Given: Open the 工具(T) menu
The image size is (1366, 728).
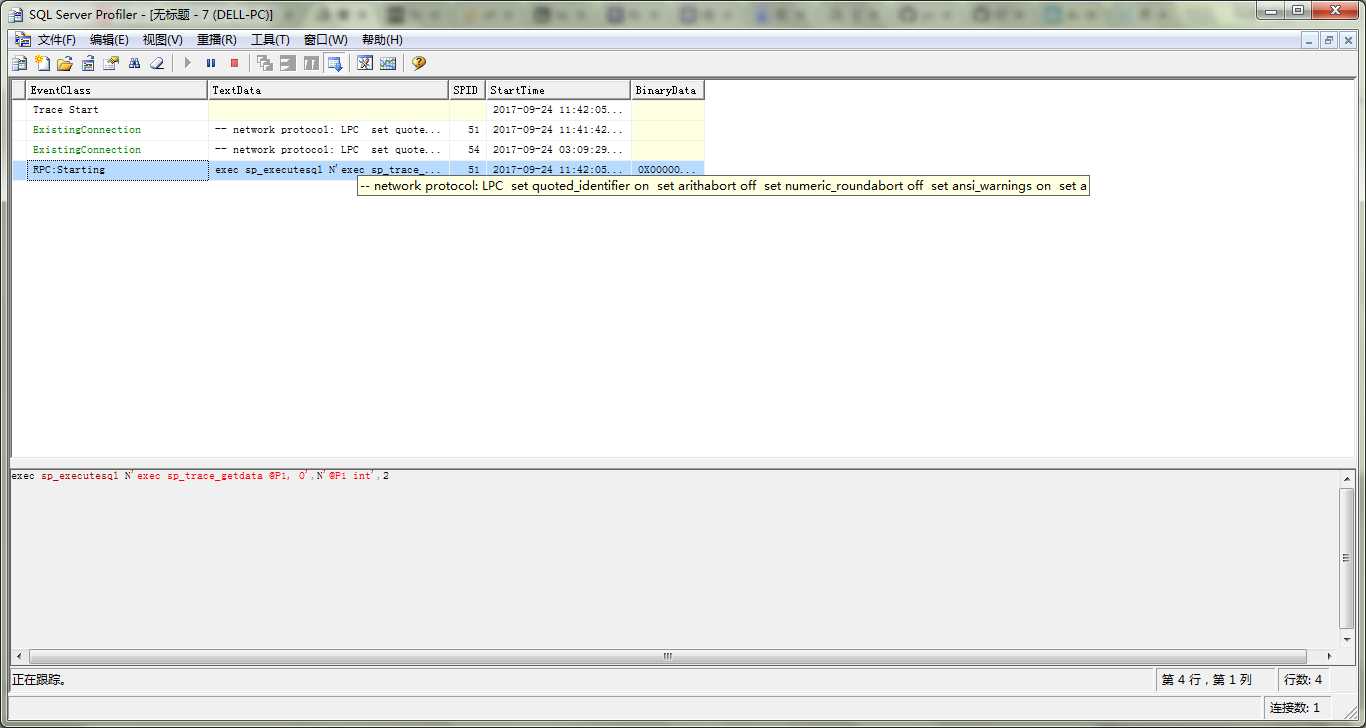Looking at the screenshot, I should (270, 40).
